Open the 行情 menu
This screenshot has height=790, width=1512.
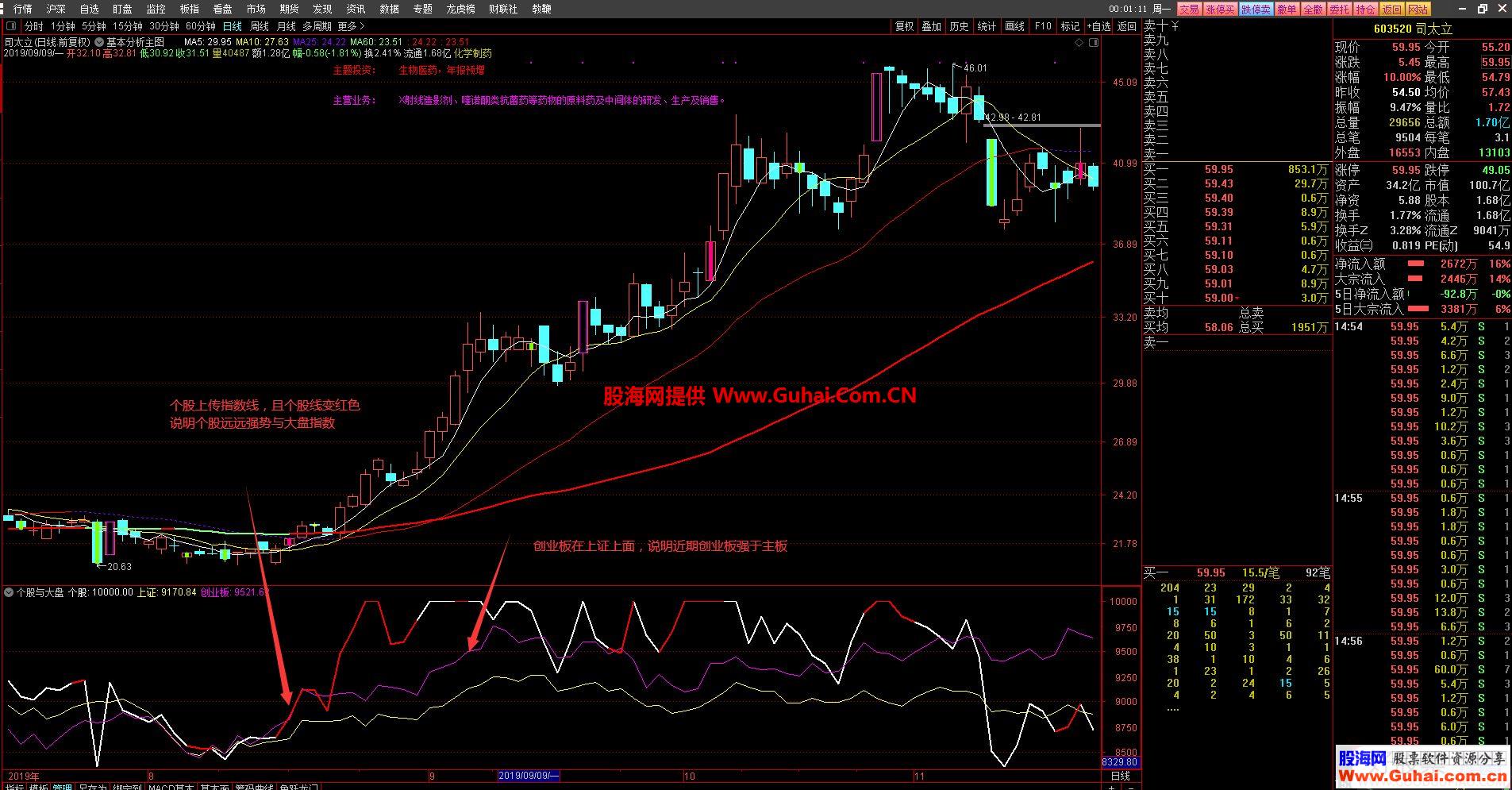pyautogui.click(x=23, y=9)
